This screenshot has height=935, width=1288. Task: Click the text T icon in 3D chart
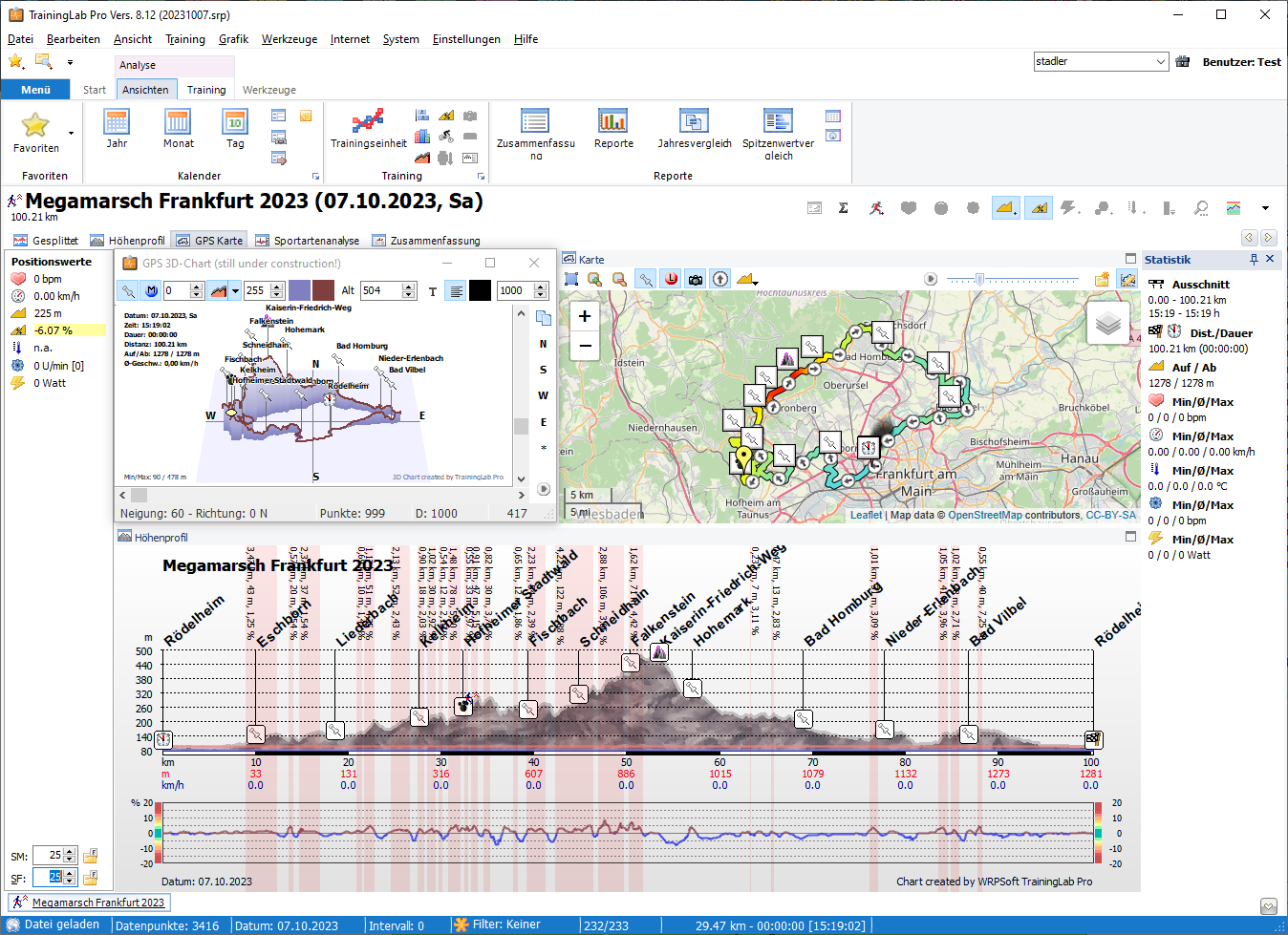point(433,291)
